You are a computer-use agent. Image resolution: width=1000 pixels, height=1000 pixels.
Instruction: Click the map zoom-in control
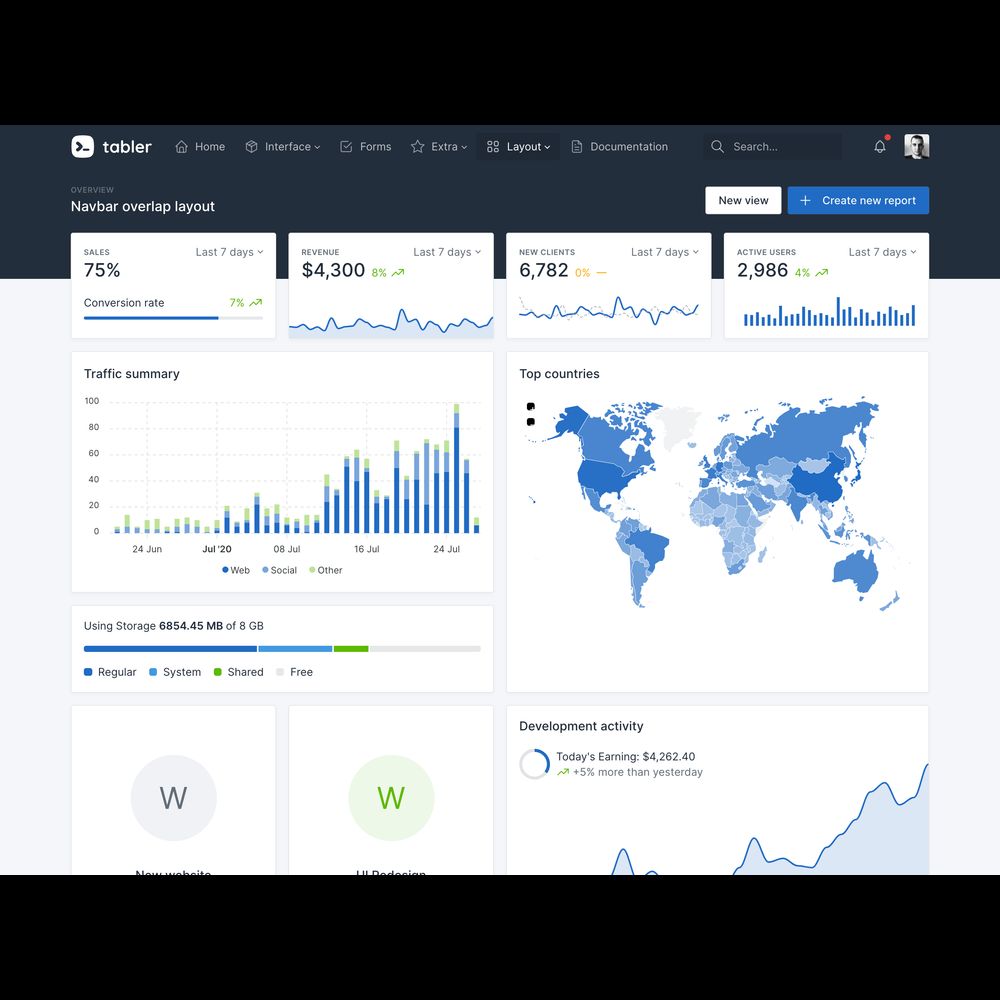pos(530,406)
